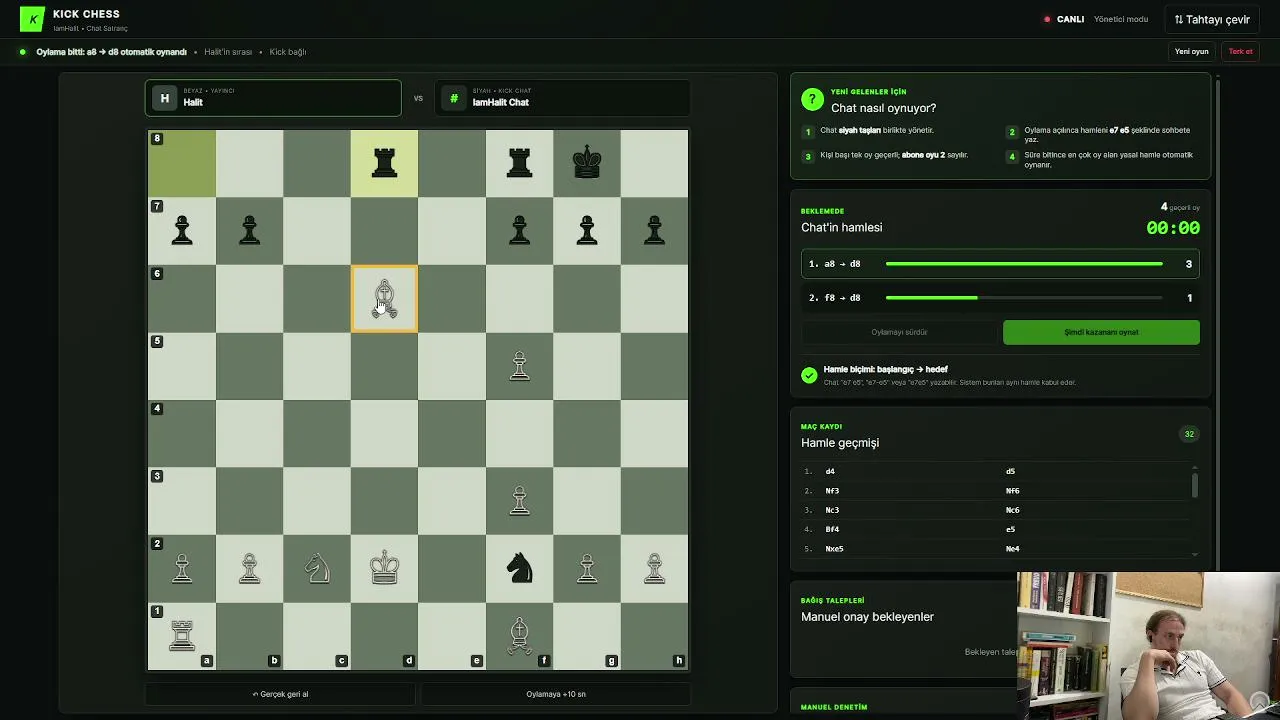1280x720 pixels.
Task: Click the Halit white player card
Action: tap(273, 98)
